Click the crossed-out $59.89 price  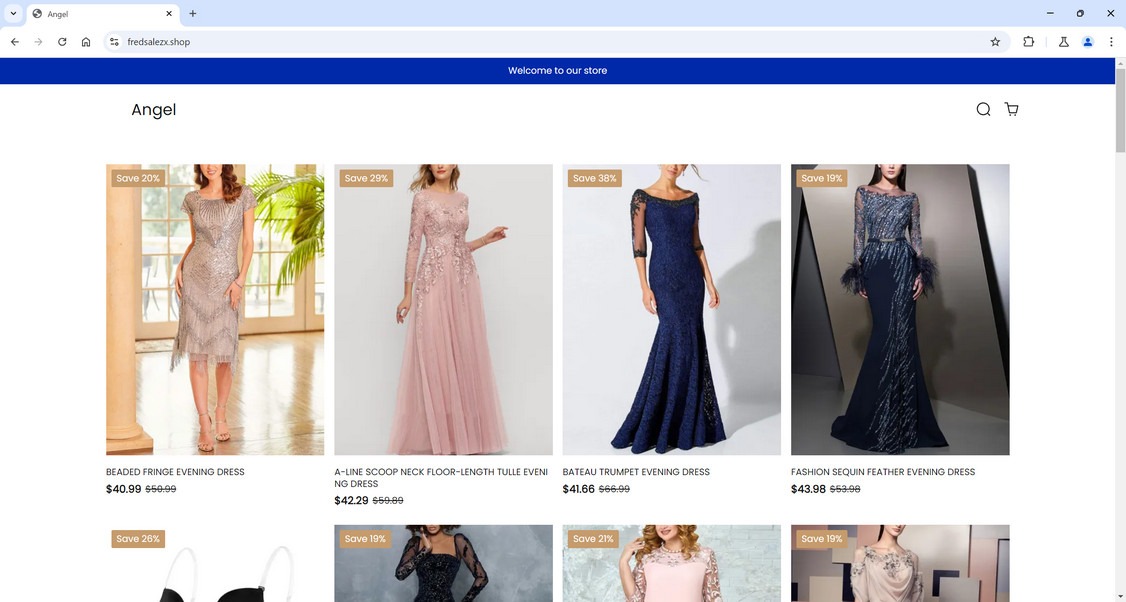(388, 501)
